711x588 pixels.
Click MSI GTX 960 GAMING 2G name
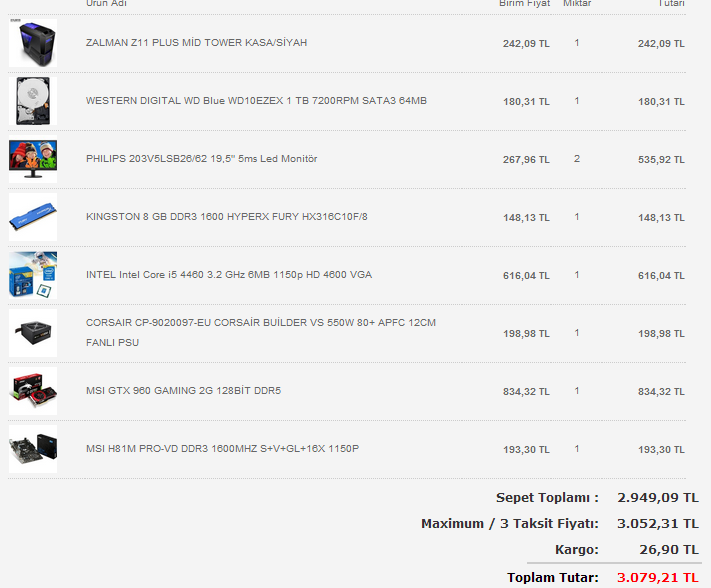[183, 391]
